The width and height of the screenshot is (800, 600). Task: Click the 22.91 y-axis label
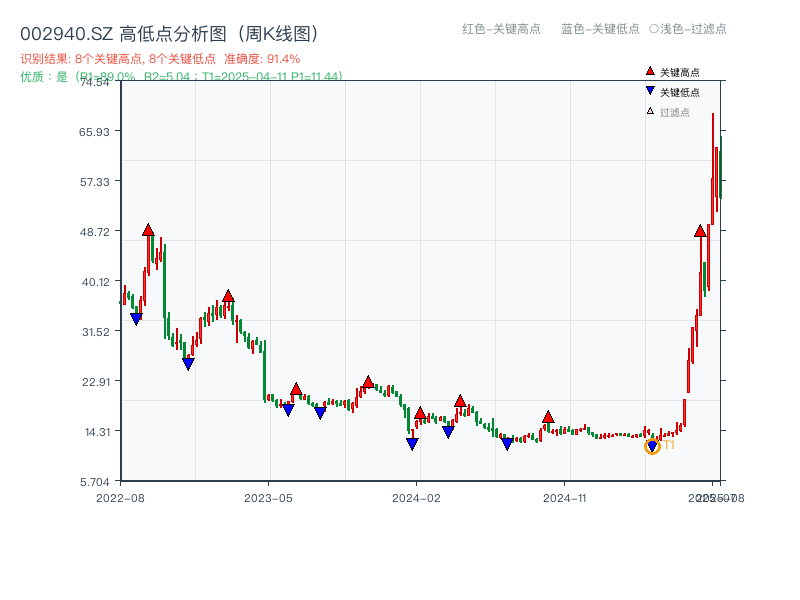point(95,382)
